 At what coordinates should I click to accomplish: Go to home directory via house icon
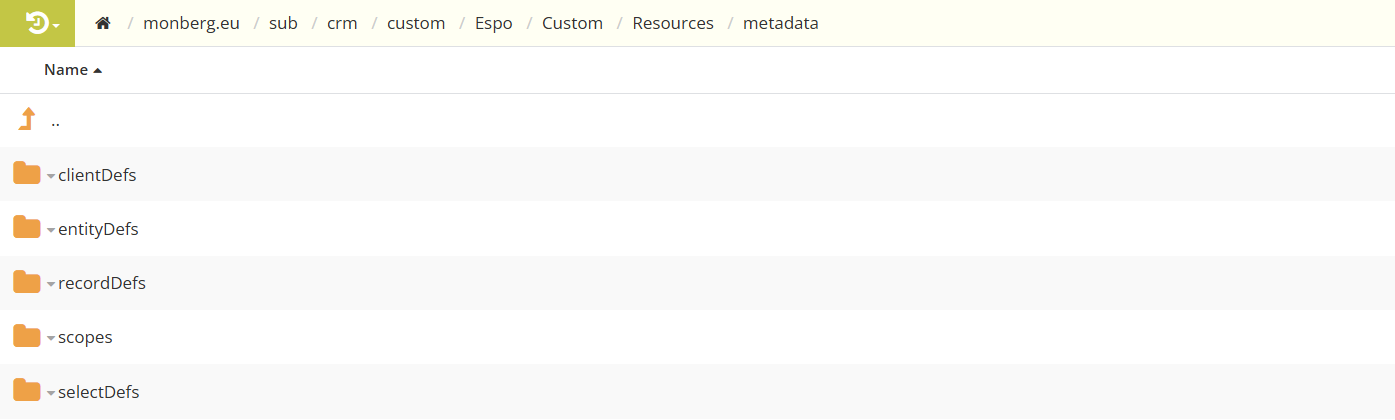pos(102,23)
